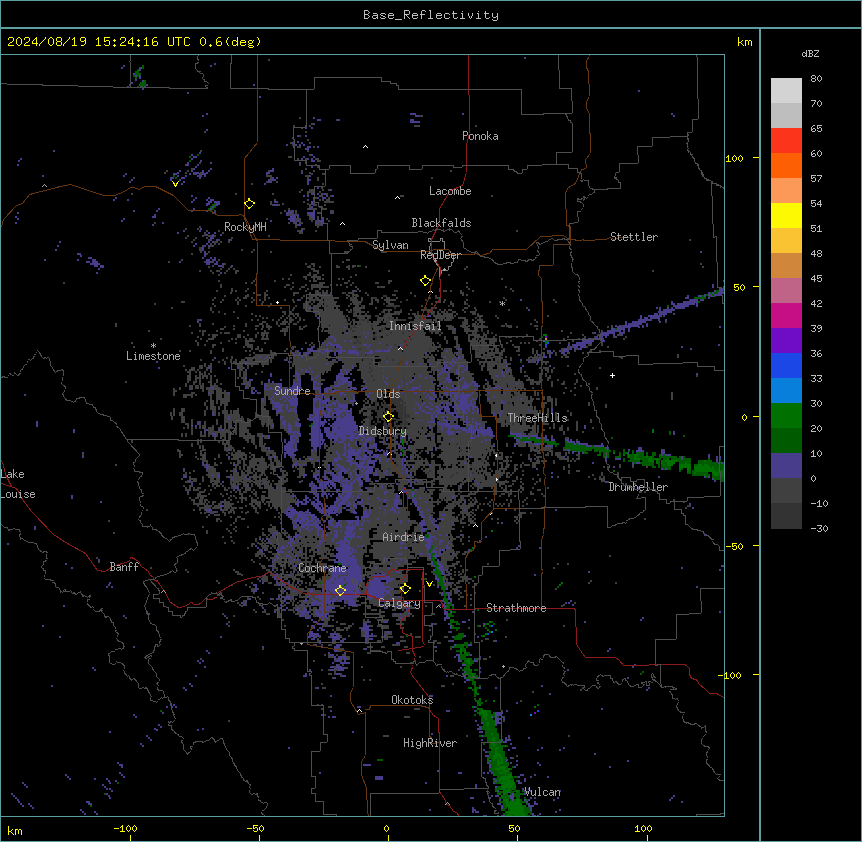Screen dimensions: 862x842
Task: Select the Ponoka city label
Action: pos(480,136)
